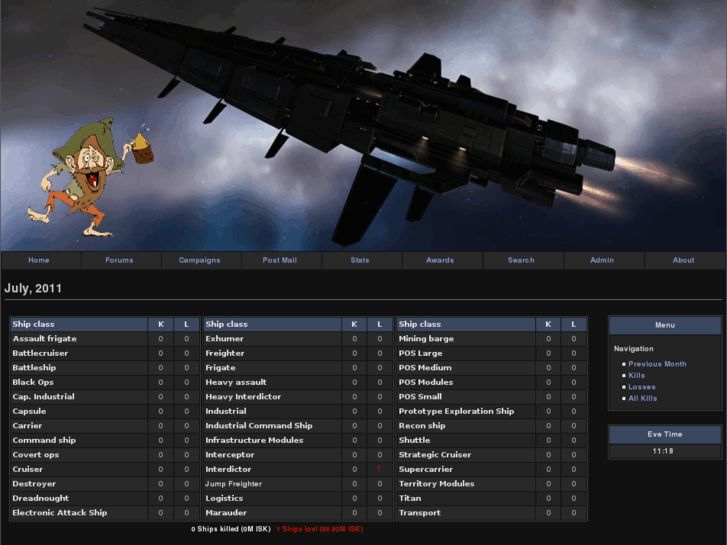
Task: Select the Supercarrier ship class
Action: coord(426,469)
